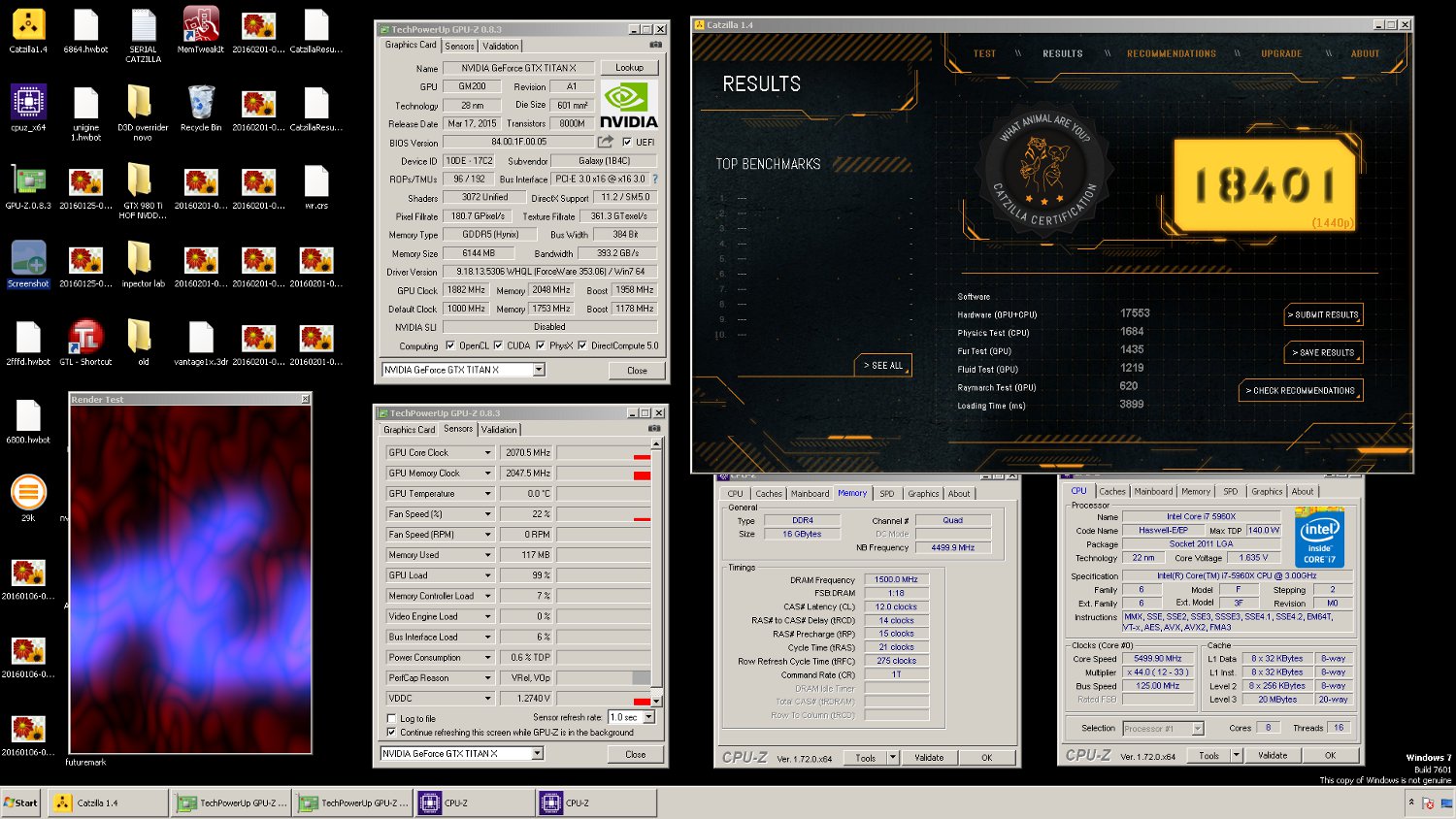The image size is (1456, 819).
Task: Select the Screenshot desktop icon
Action: [x=28, y=264]
